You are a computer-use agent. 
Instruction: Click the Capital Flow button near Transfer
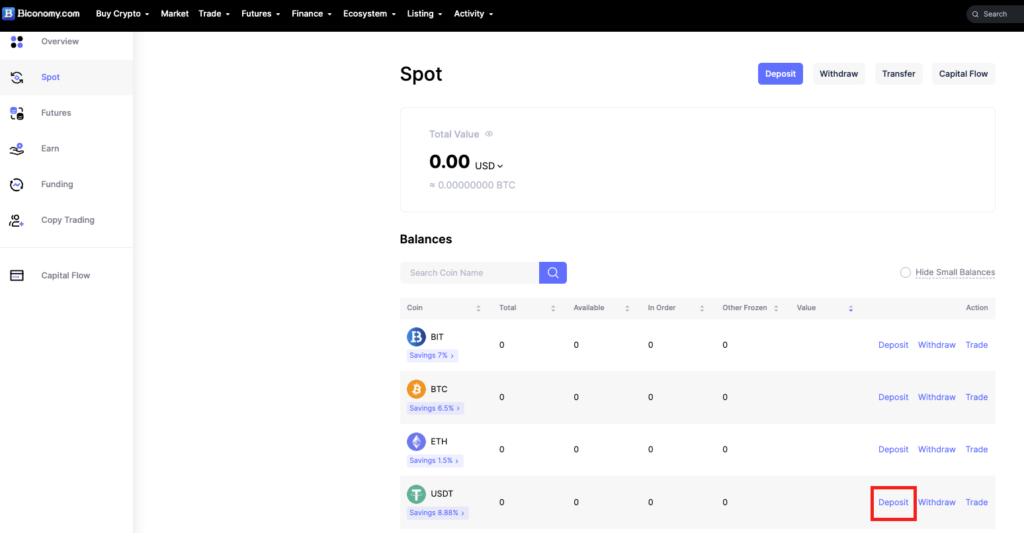point(963,74)
